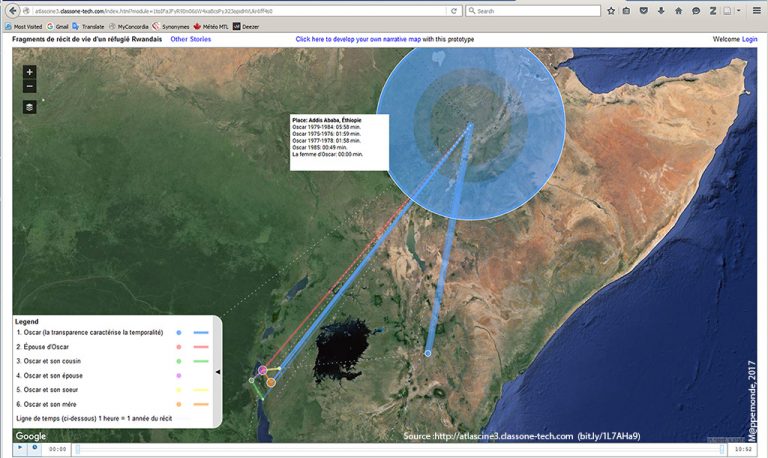Collapse the Legend panel using the arrow
The image size is (768, 458).
218,372
